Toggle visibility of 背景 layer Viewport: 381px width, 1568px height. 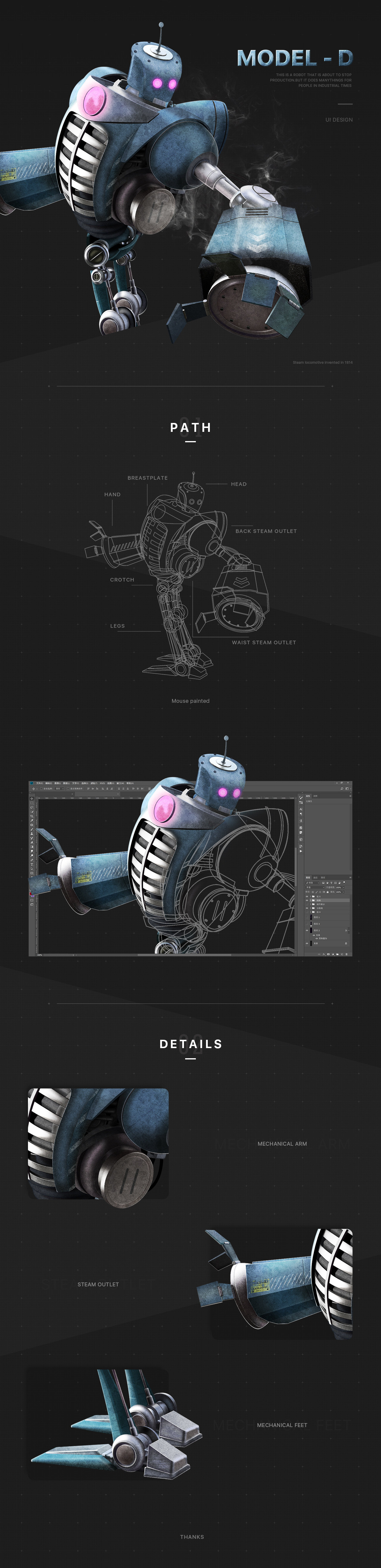pos(307,943)
